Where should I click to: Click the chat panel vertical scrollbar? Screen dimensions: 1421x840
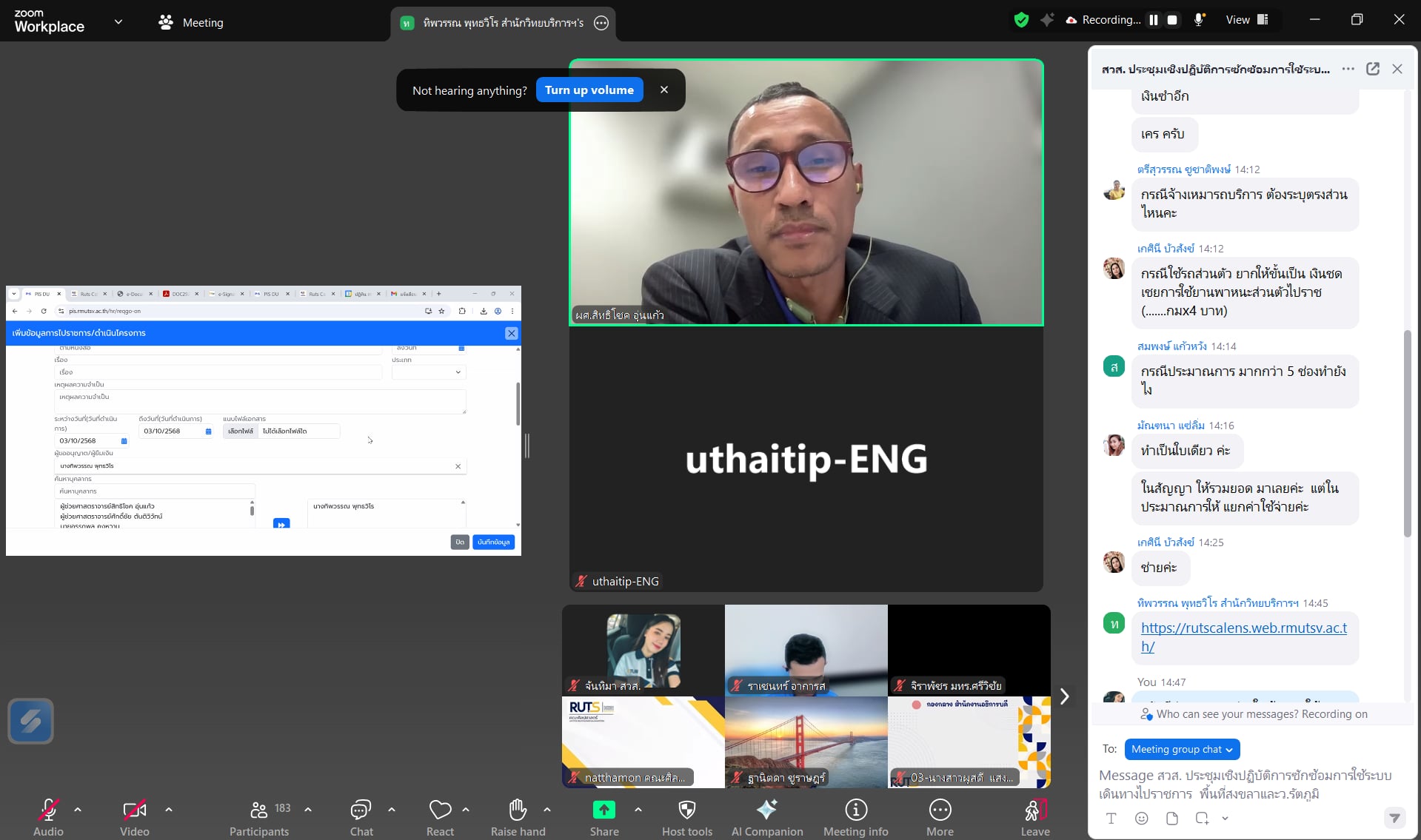[1407, 433]
